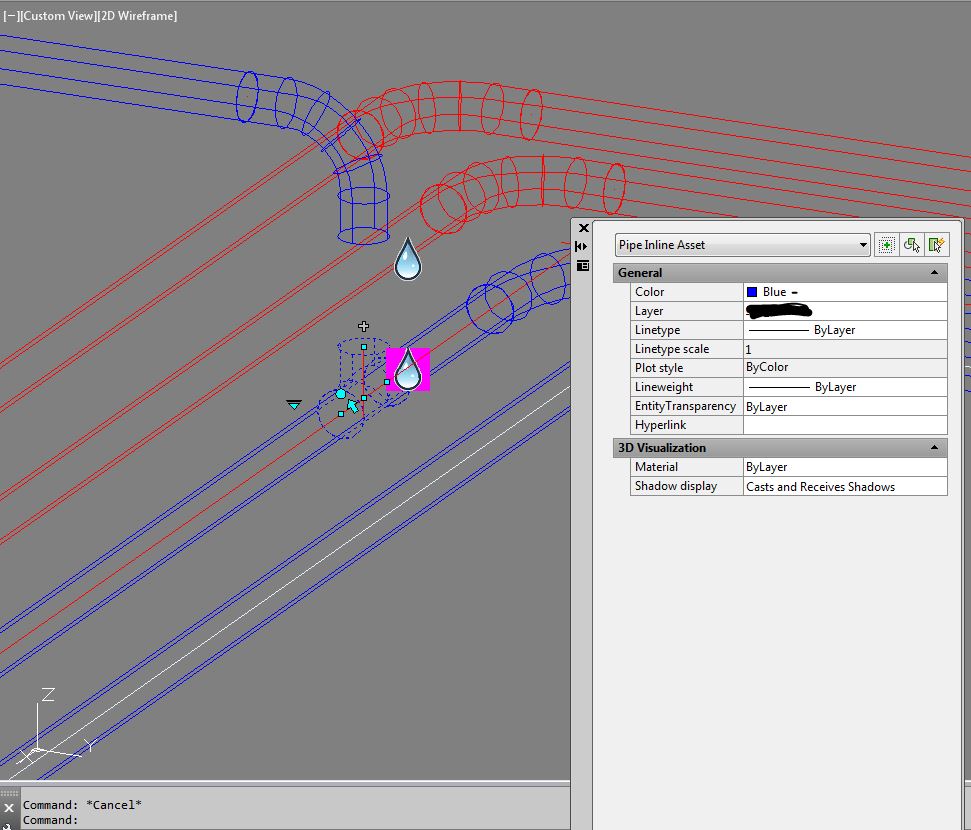Activate the Quick Select icon
The width and height of the screenshot is (971, 830).
[x=937, y=244]
